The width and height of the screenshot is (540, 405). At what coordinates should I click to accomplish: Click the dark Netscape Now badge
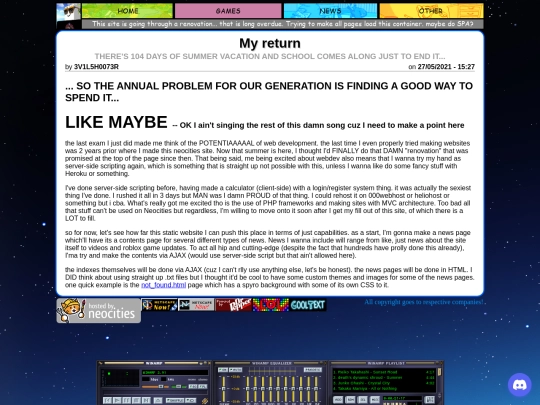coord(159,305)
